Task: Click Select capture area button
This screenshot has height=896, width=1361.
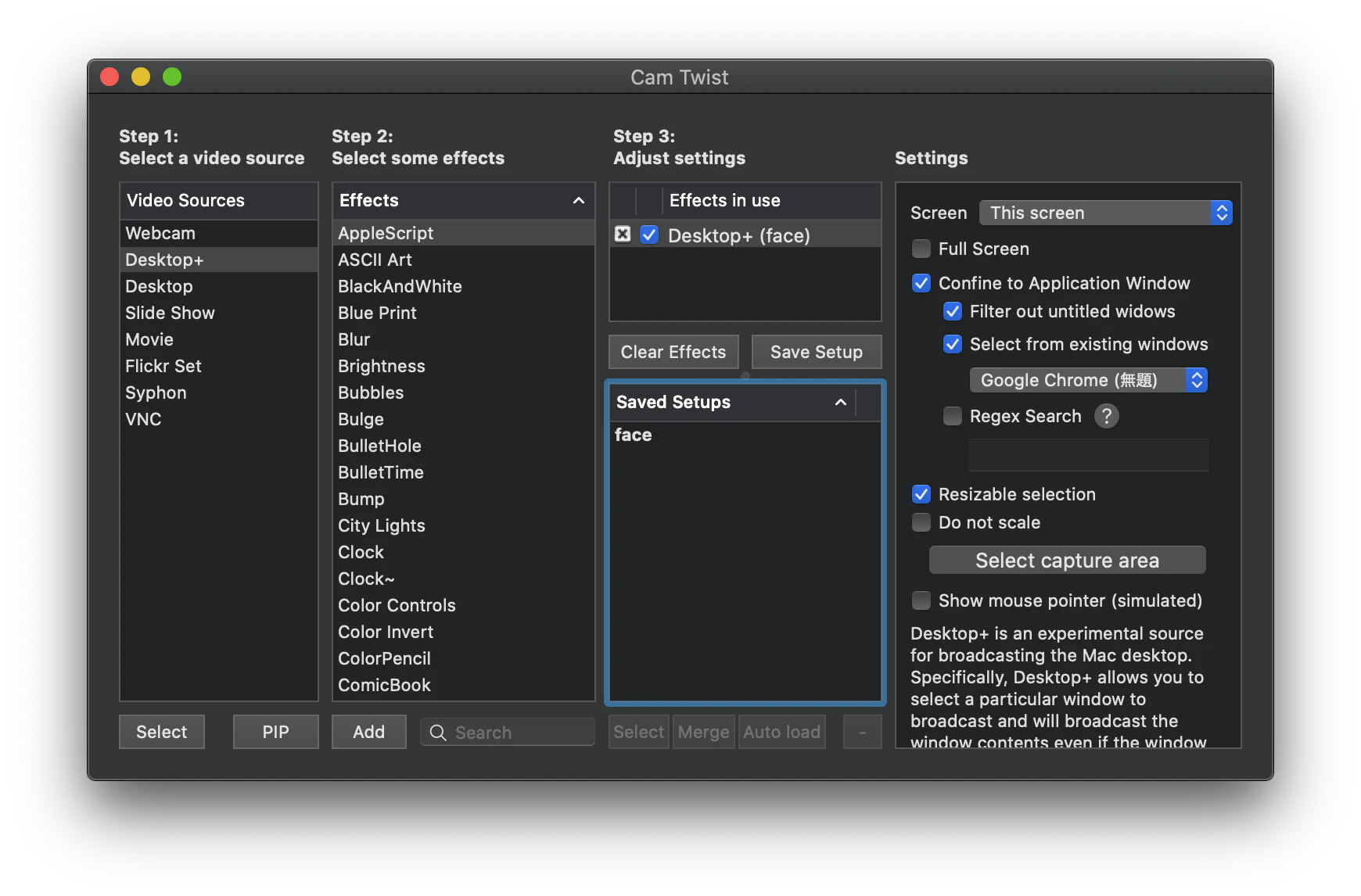Action: click(1068, 560)
